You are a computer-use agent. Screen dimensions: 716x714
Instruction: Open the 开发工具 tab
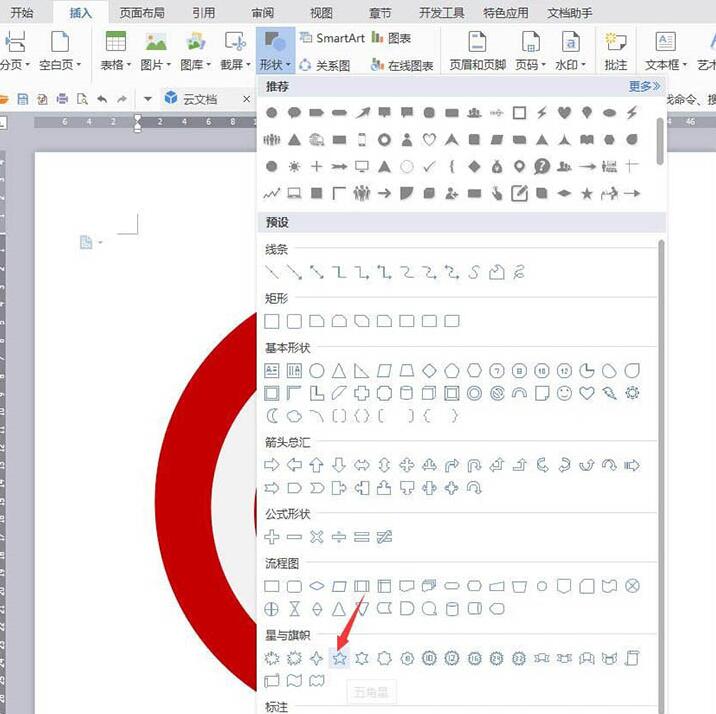click(x=442, y=12)
